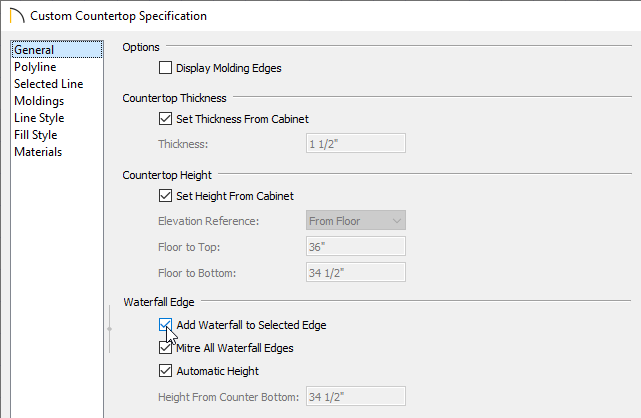Uncheck Set Height From Cabinet

click(165, 195)
